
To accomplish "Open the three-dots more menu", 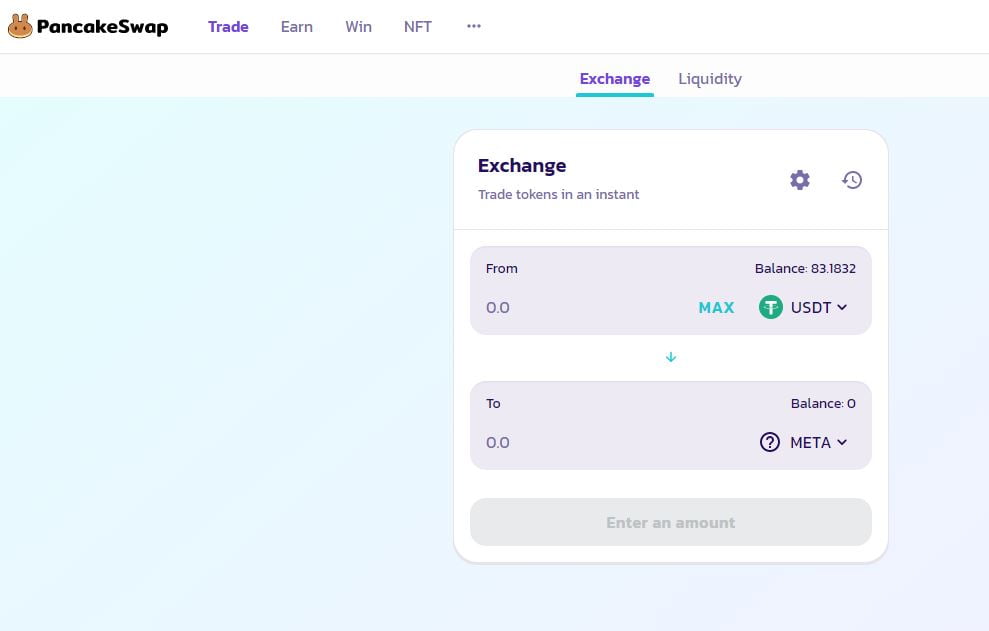I will coord(474,27).
